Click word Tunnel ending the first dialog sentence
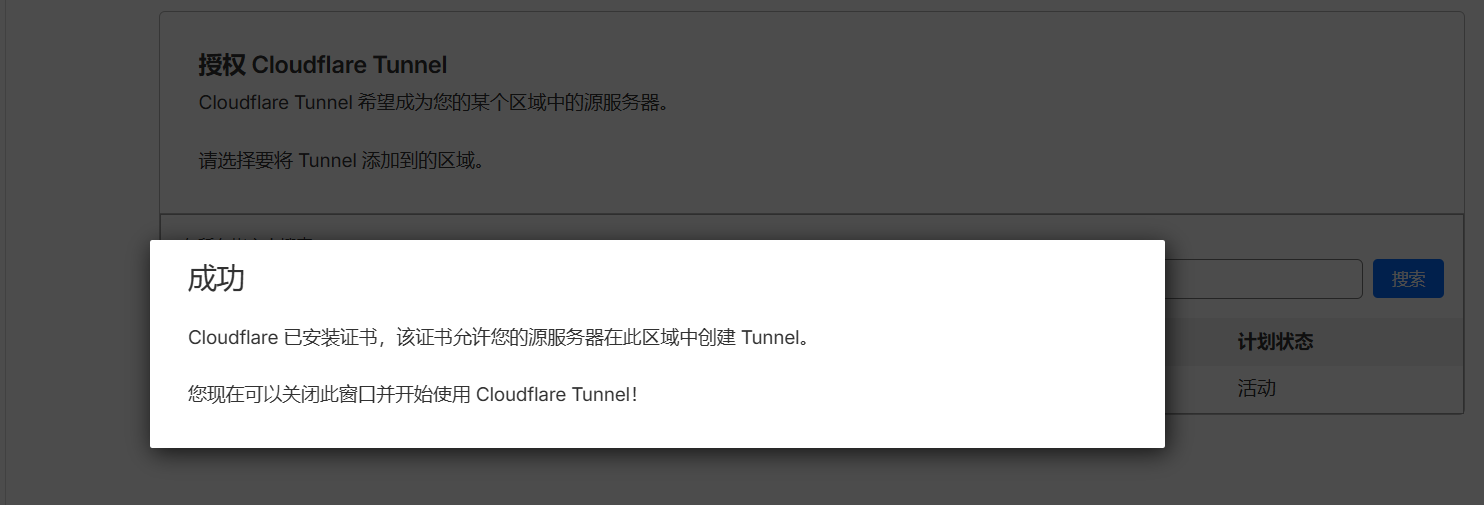The height and width of the screenshot is (505, 1484). point(770,338)
